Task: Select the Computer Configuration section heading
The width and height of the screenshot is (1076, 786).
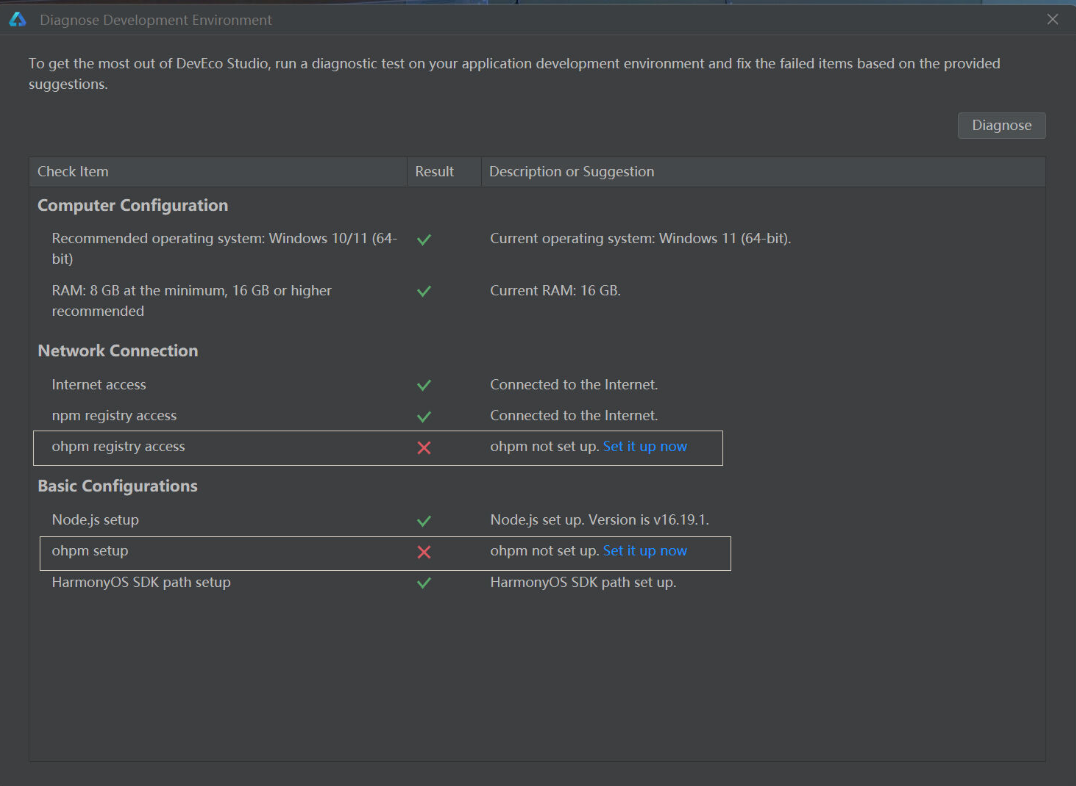Action: tap(132, 205)
